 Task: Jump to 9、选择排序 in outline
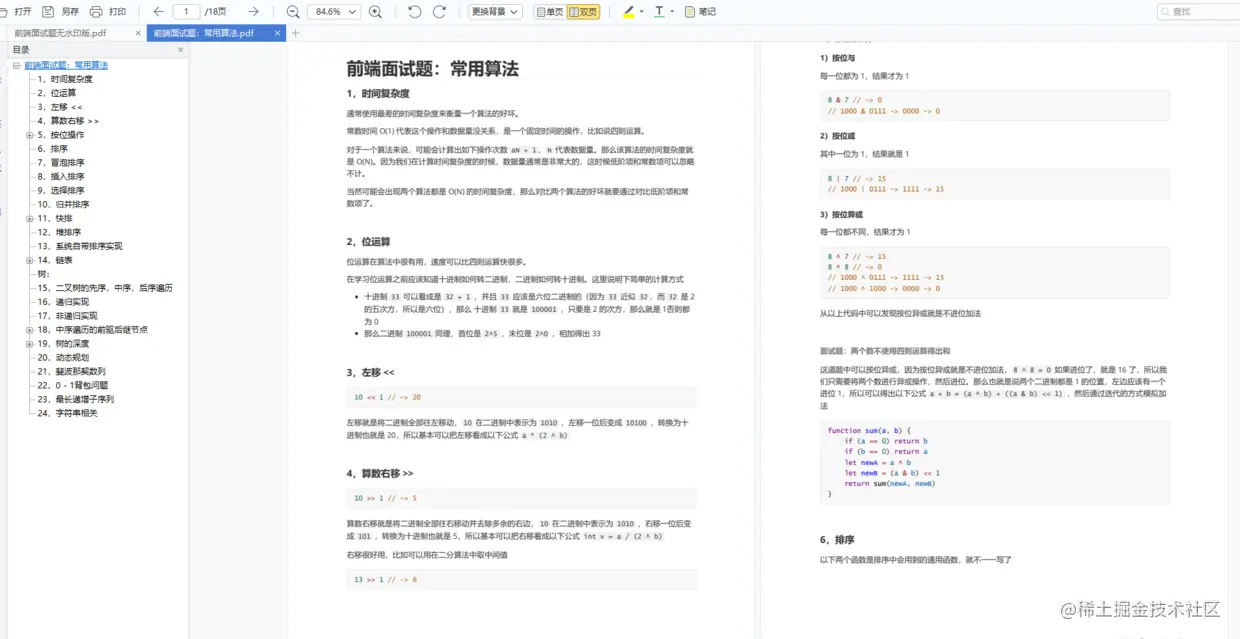click(61, 190)
